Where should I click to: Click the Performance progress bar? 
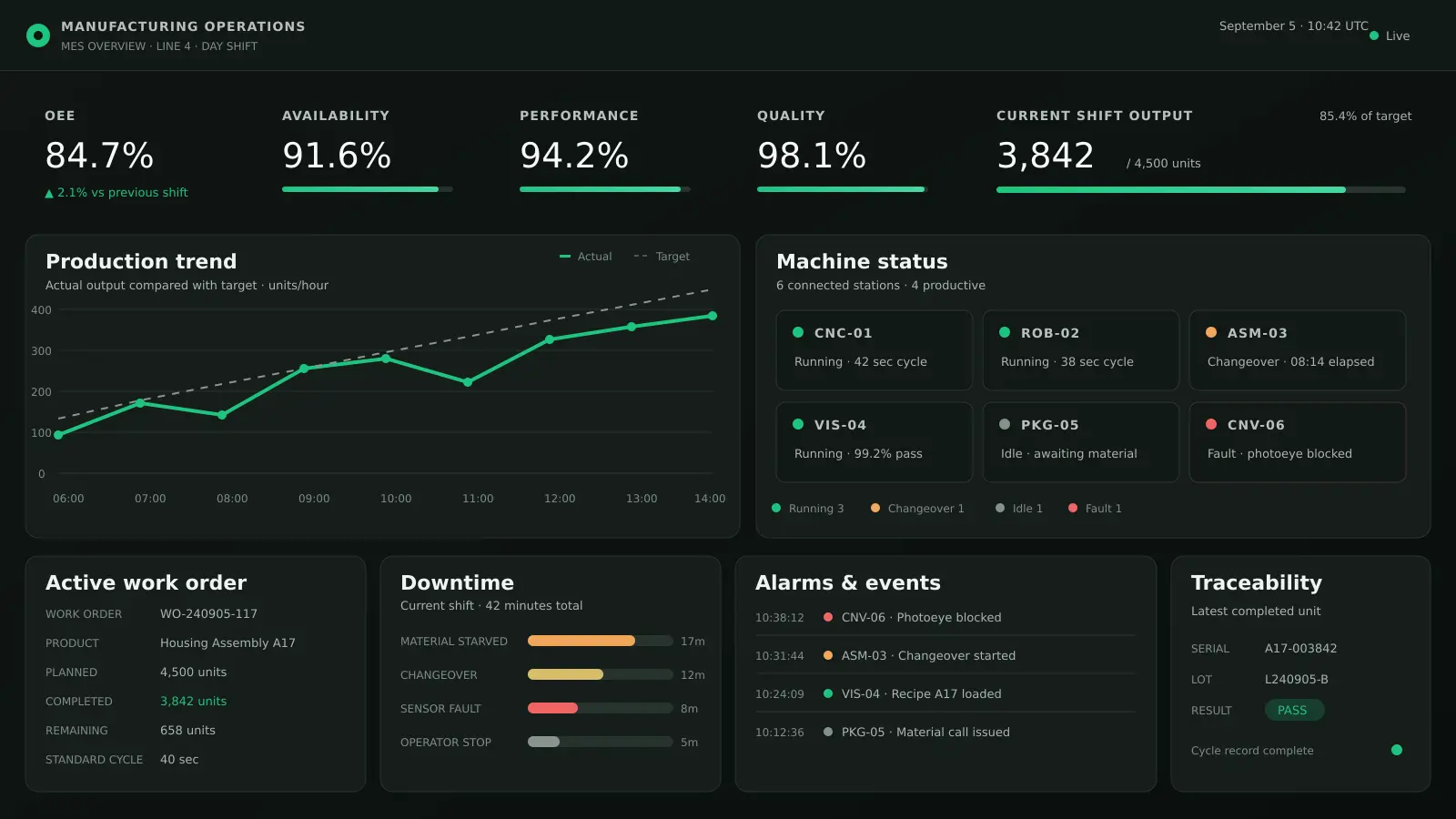click(605, 189)
